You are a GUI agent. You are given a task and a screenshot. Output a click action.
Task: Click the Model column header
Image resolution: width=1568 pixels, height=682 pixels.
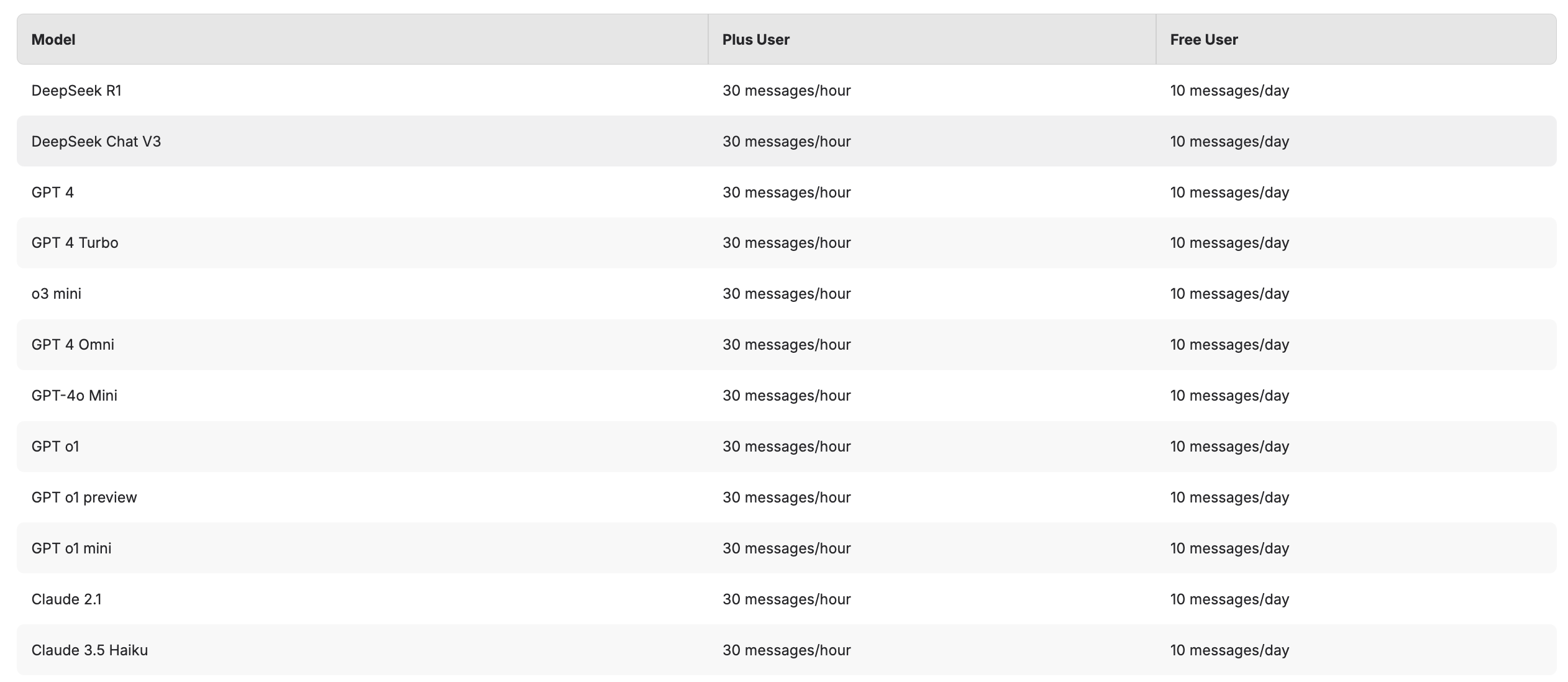click(53, 40)
